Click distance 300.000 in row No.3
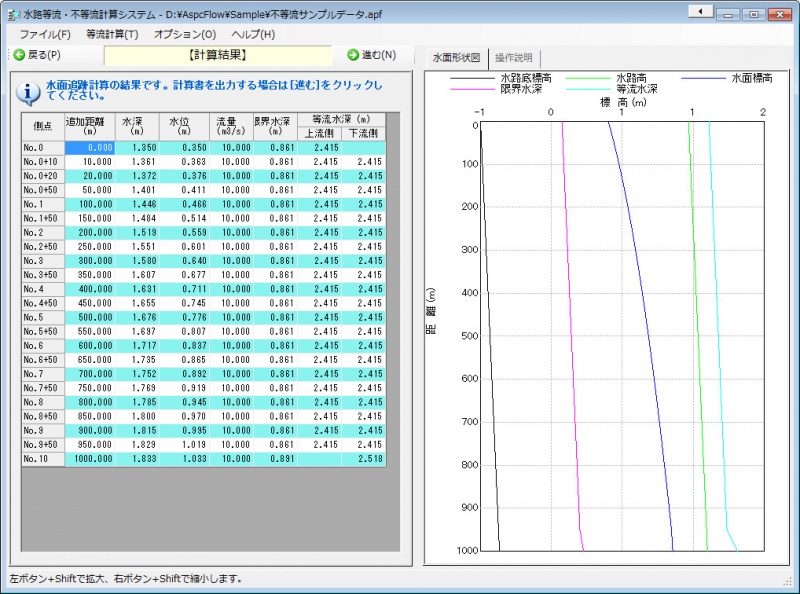This screenshot has height=594, width=800. click(90, 261)
